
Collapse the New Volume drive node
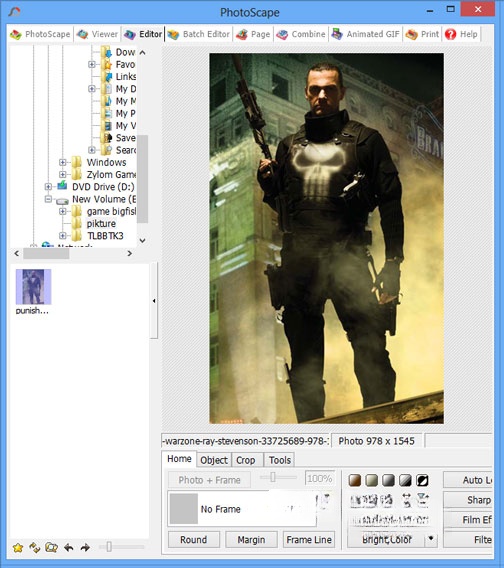[48, 199]
